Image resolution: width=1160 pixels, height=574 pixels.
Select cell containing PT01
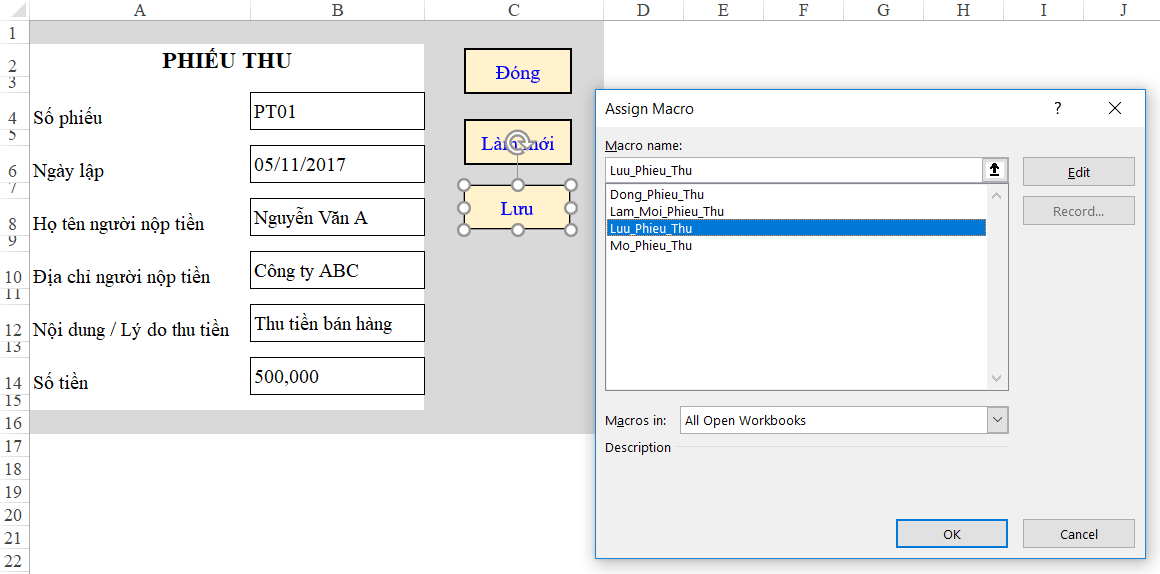click(337, 111)
